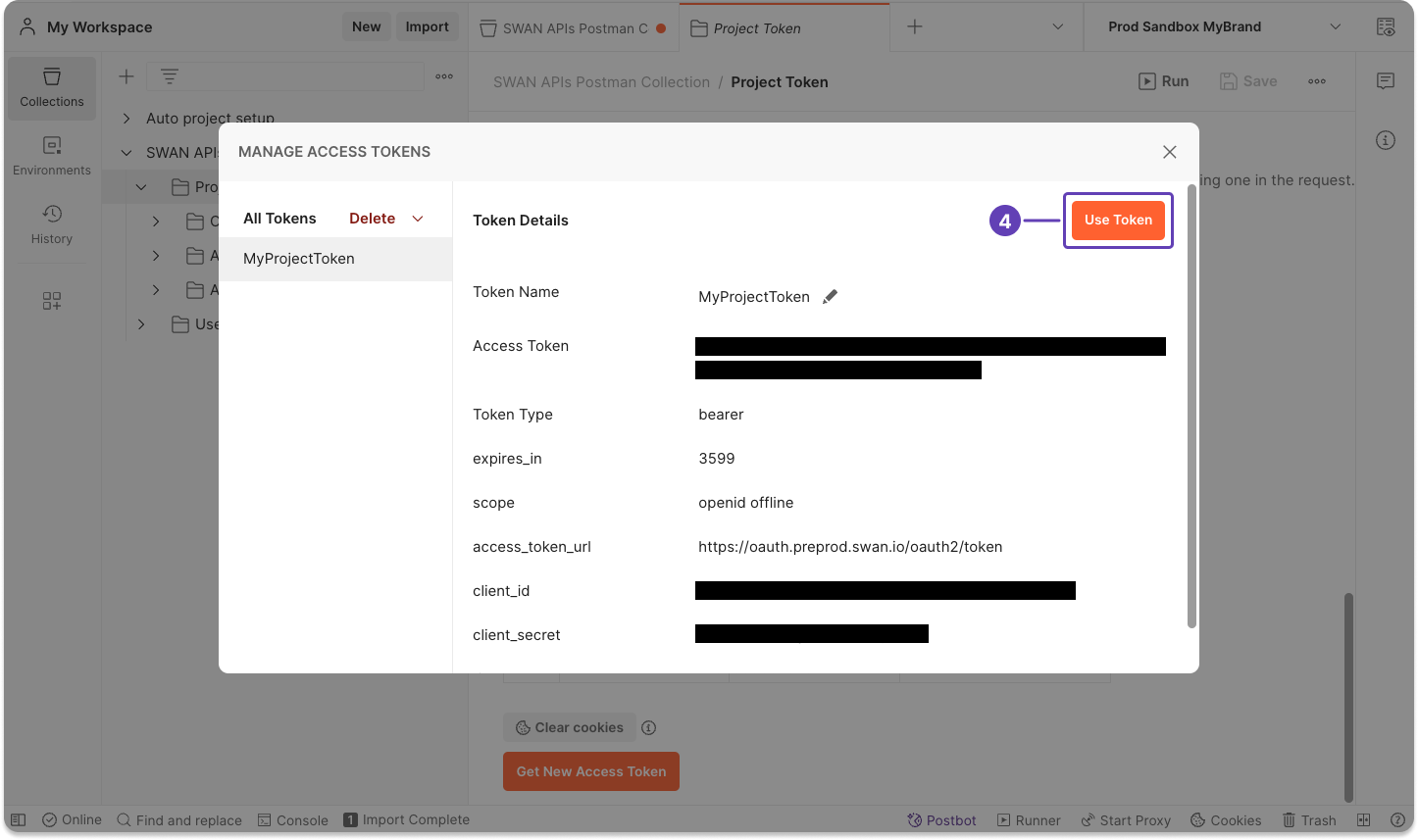Open a new tab with the plus button

point(915,27)
